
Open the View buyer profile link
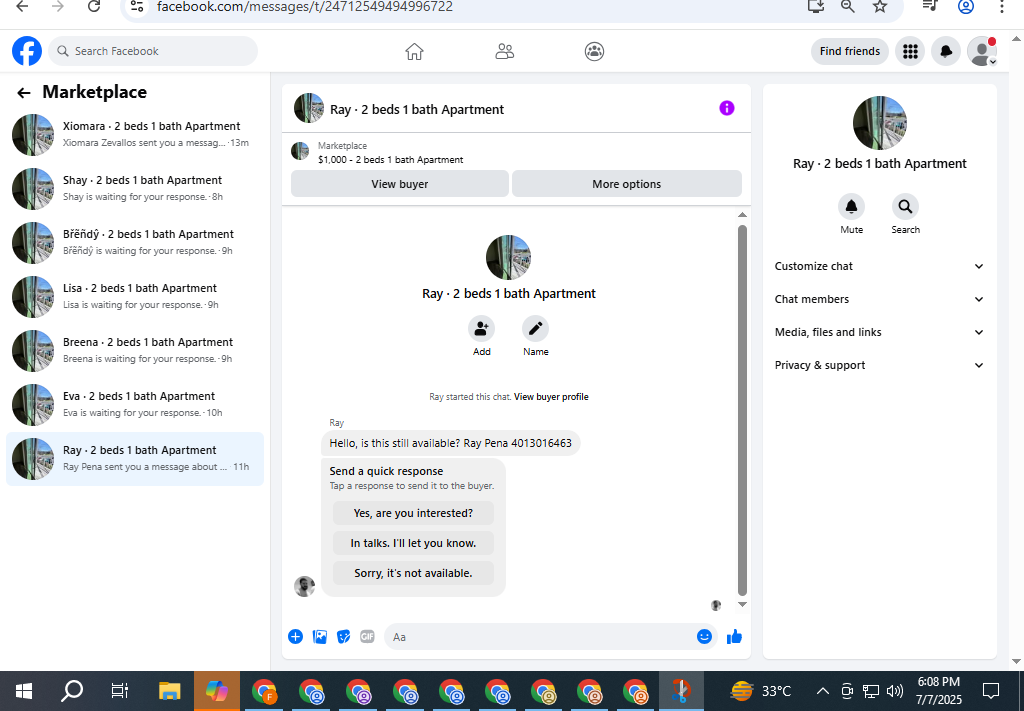(x=551, y=397)
